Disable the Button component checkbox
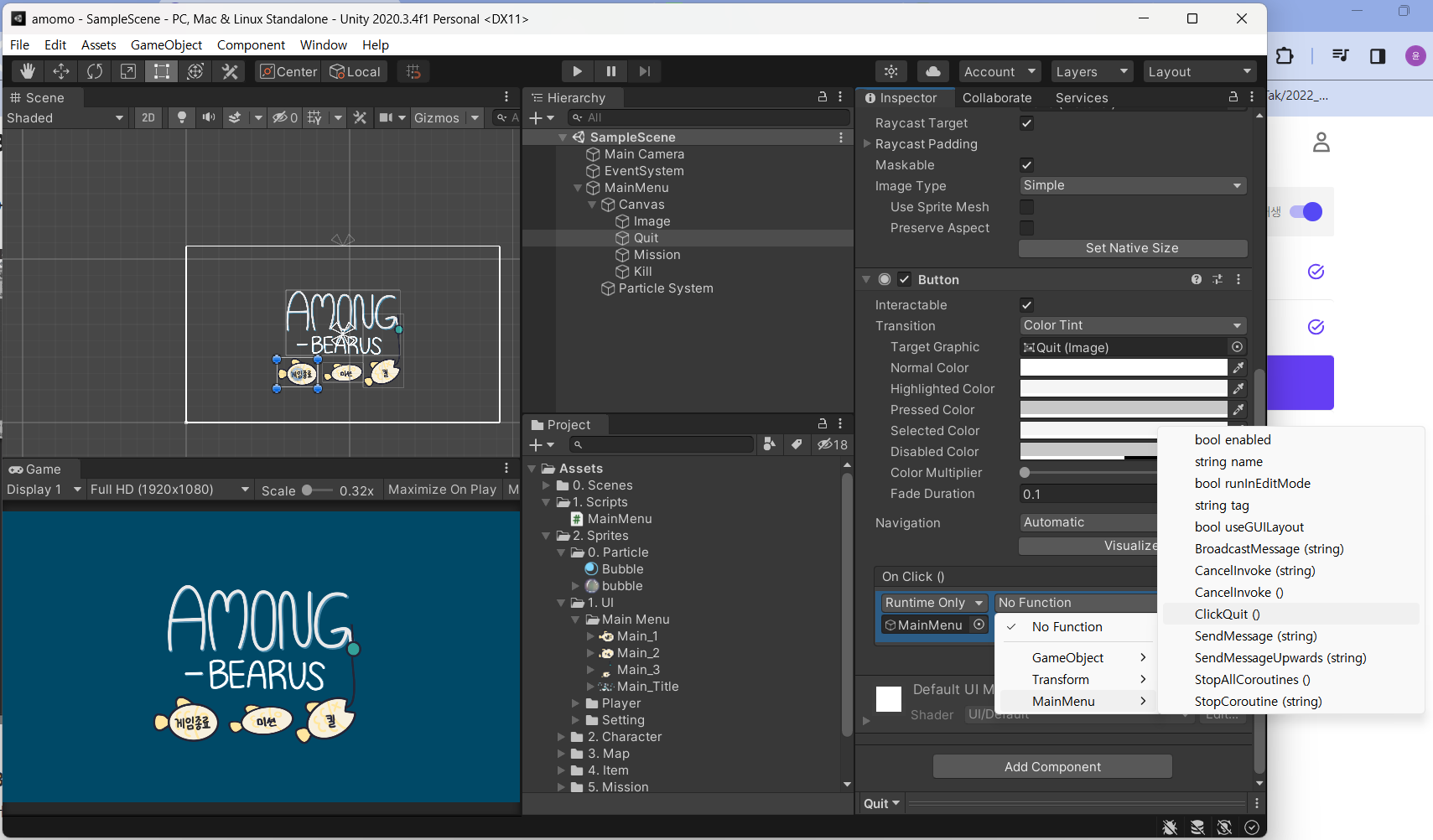The width and height of the screenshot is (1433, 840). (904, 279)
